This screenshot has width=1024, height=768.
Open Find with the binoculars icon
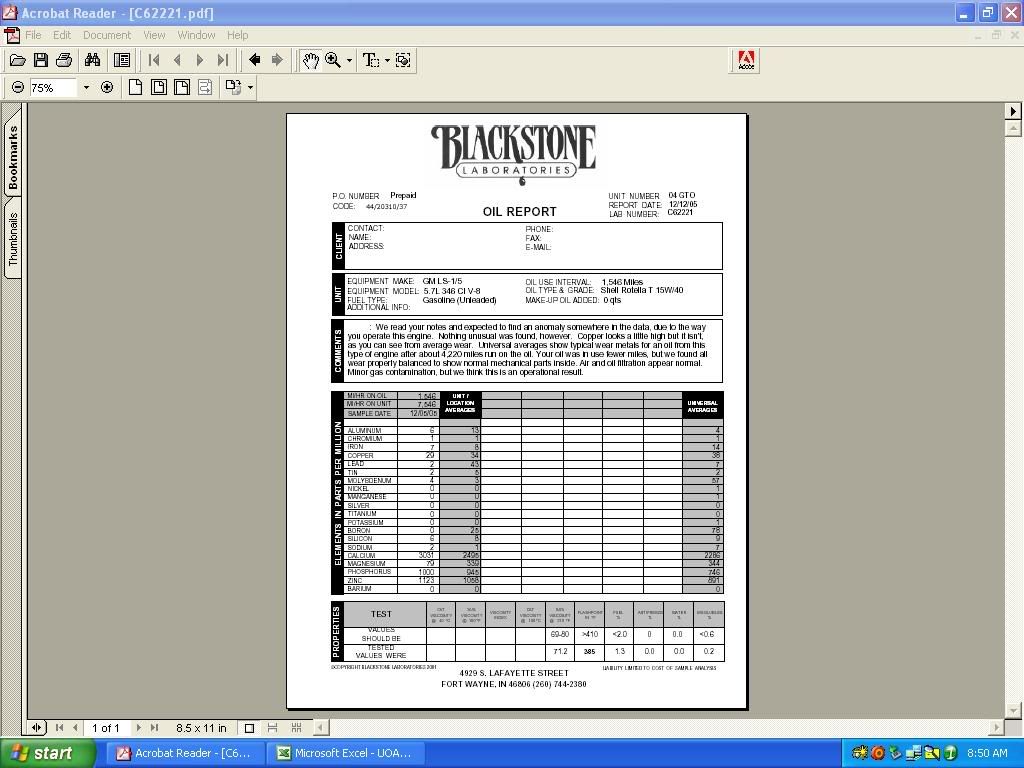(93, 61)
